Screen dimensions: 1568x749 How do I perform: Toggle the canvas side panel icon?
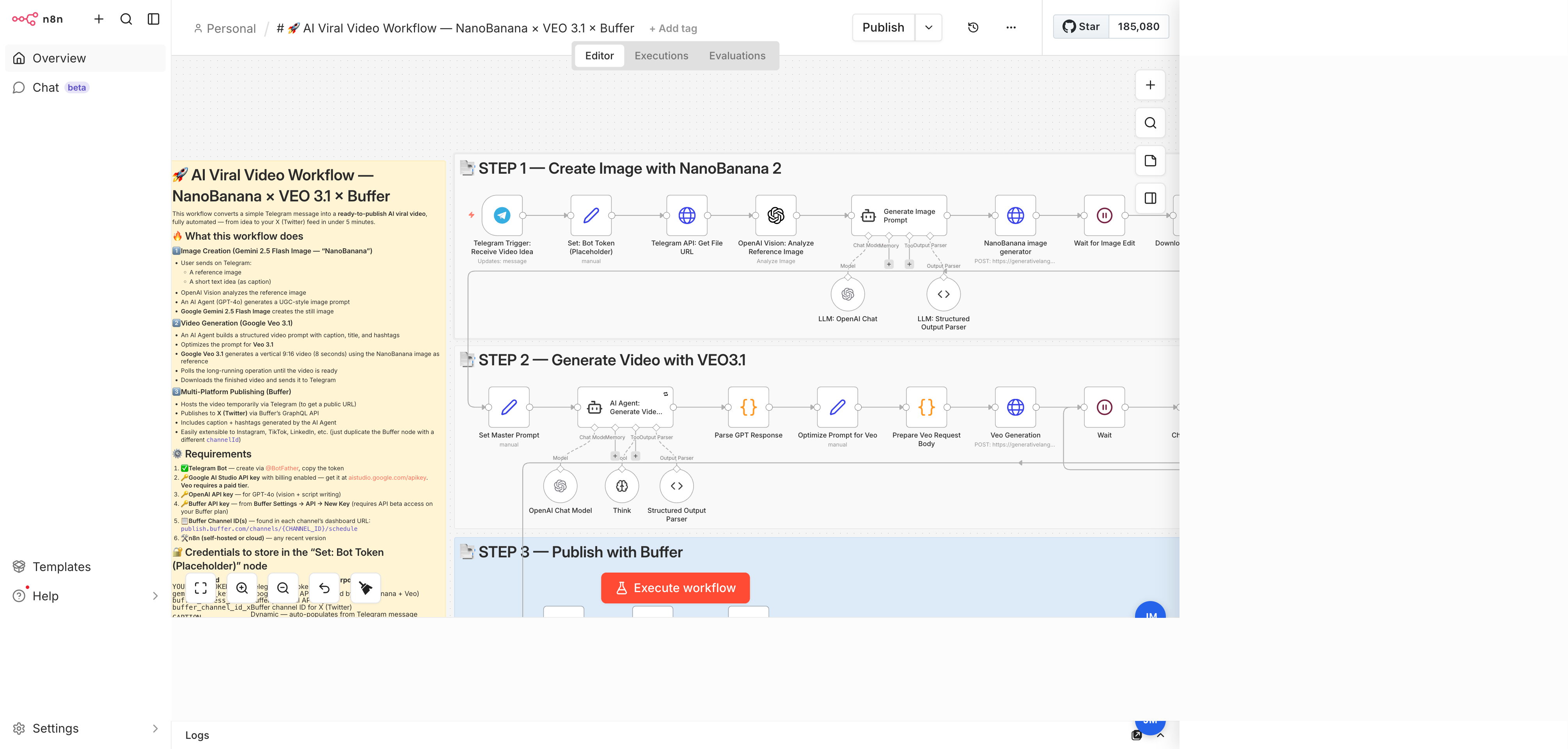point(1150,199)
